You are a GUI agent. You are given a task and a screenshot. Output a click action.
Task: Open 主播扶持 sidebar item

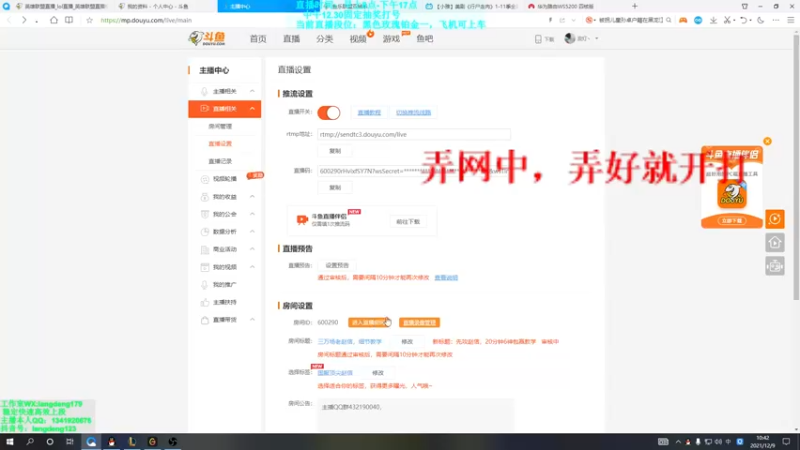224,302
